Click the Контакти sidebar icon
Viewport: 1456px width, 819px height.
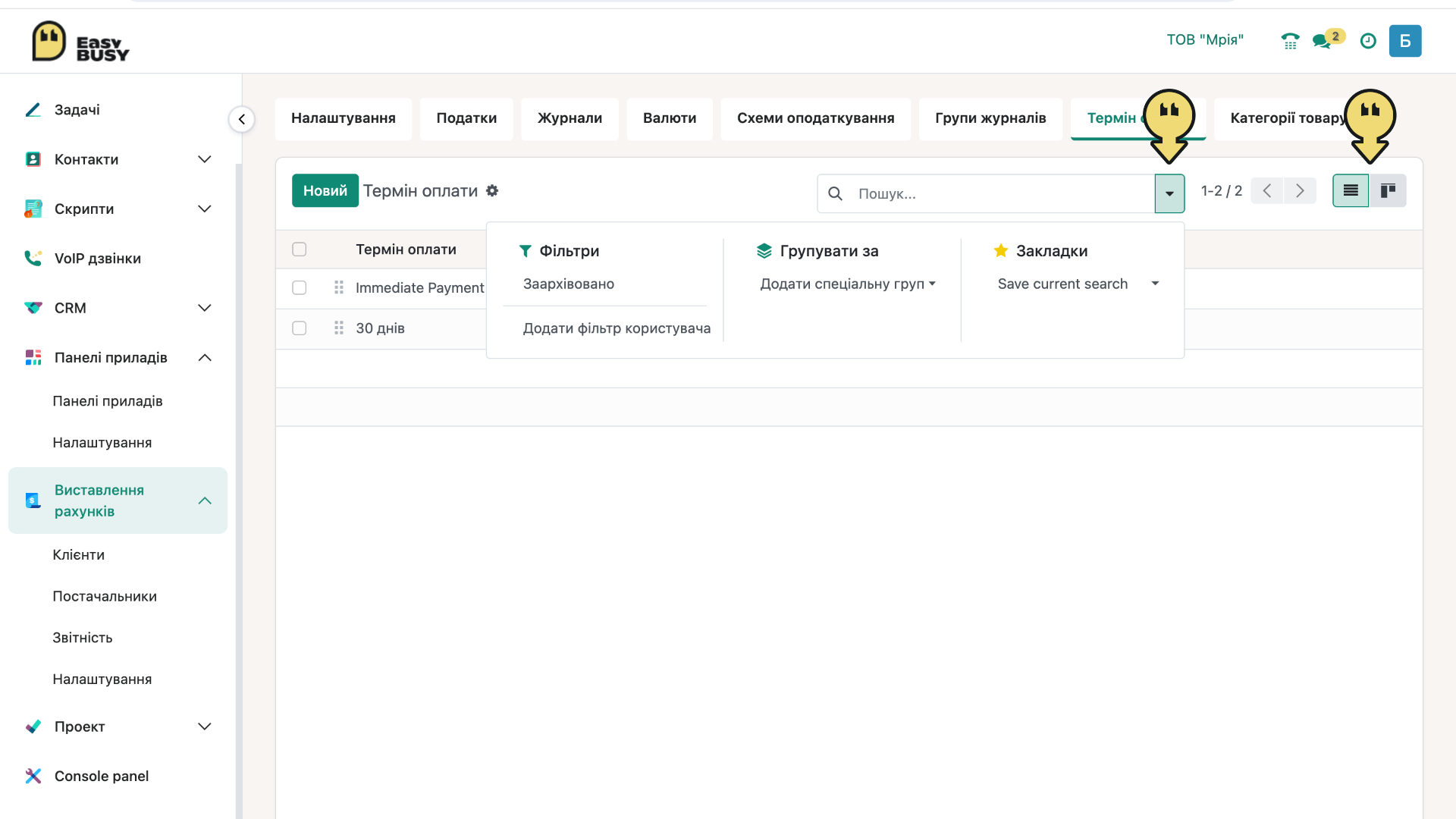[33, 159]
